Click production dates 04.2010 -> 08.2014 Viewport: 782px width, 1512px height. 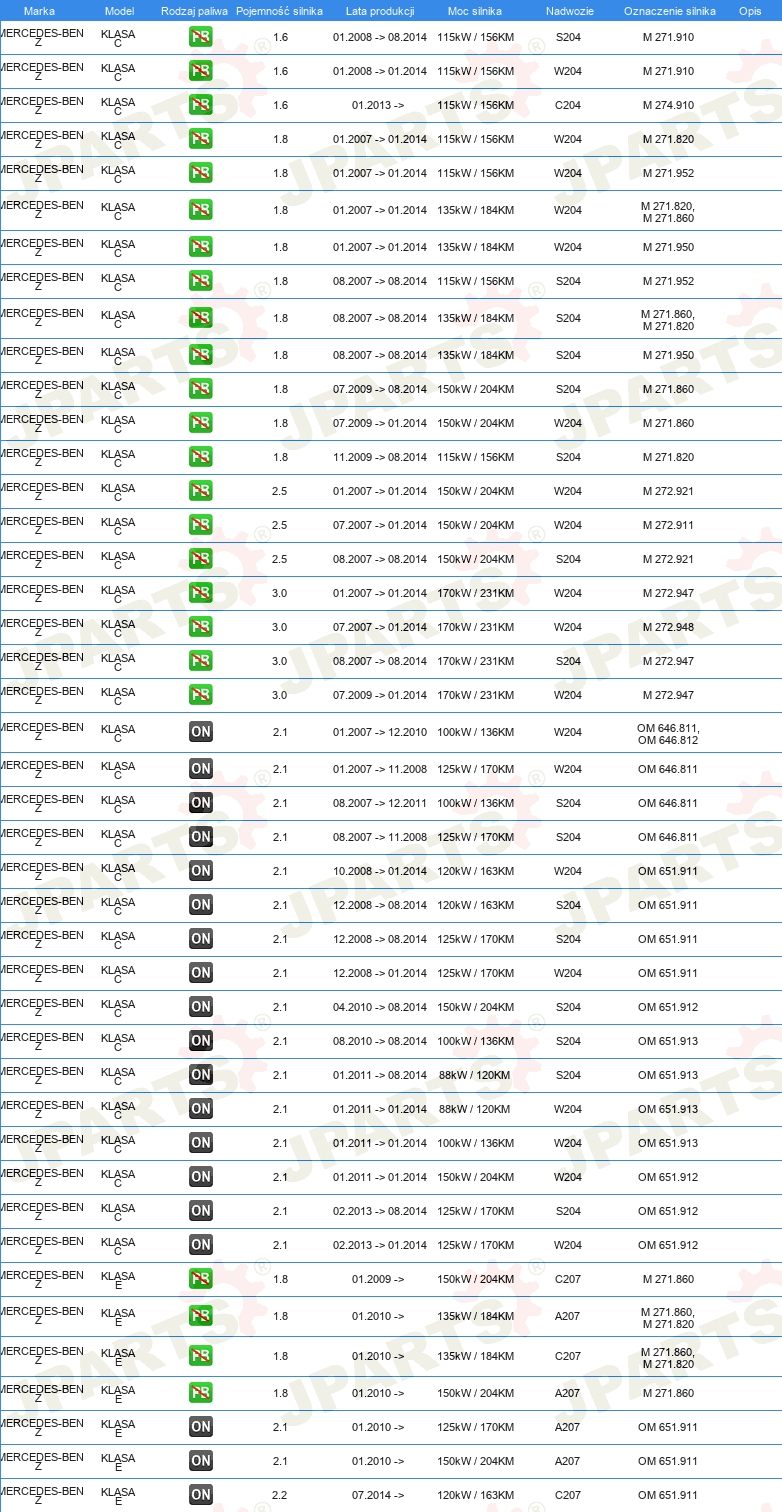point(380,1007)
